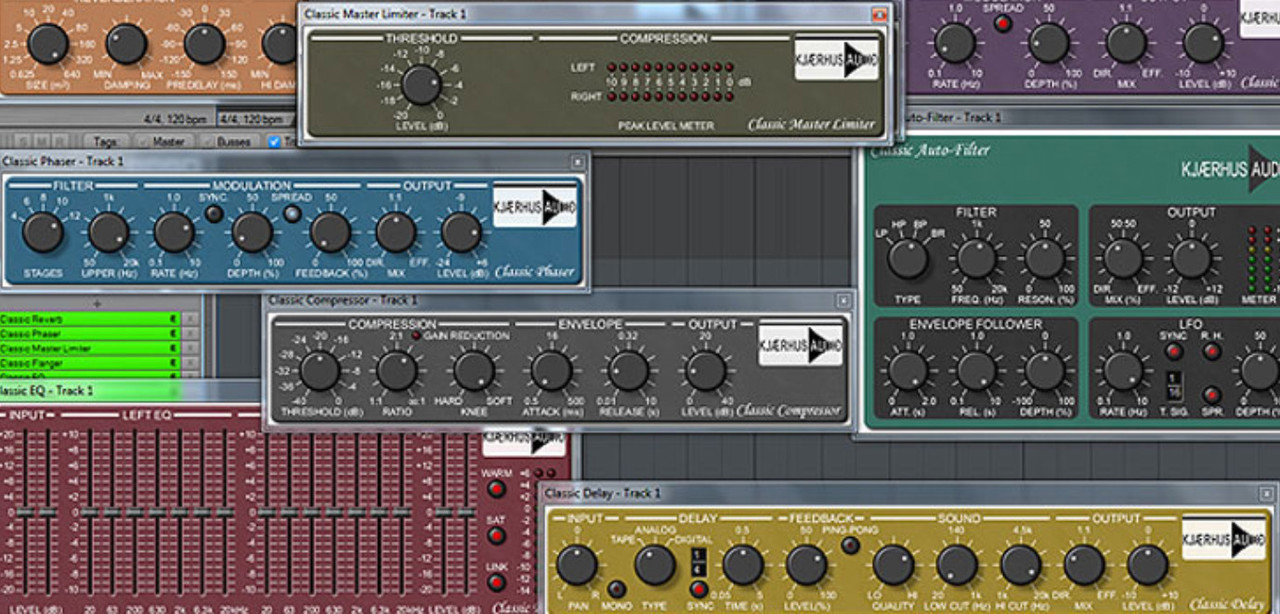Click the Reson. (%) knob in Classic Auto-Filter
This screenshot has width=1280, height=614.
pos(1045,258)
